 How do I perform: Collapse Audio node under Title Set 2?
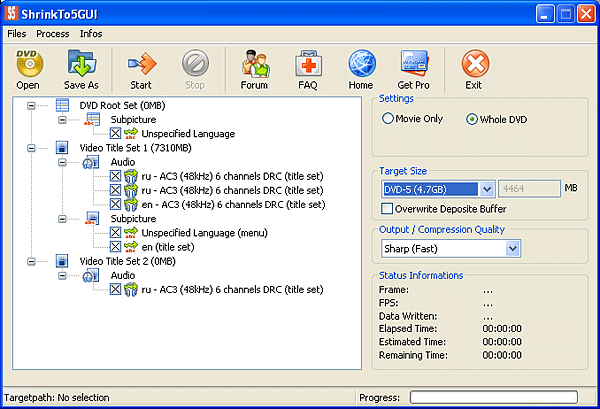[62, 275]
